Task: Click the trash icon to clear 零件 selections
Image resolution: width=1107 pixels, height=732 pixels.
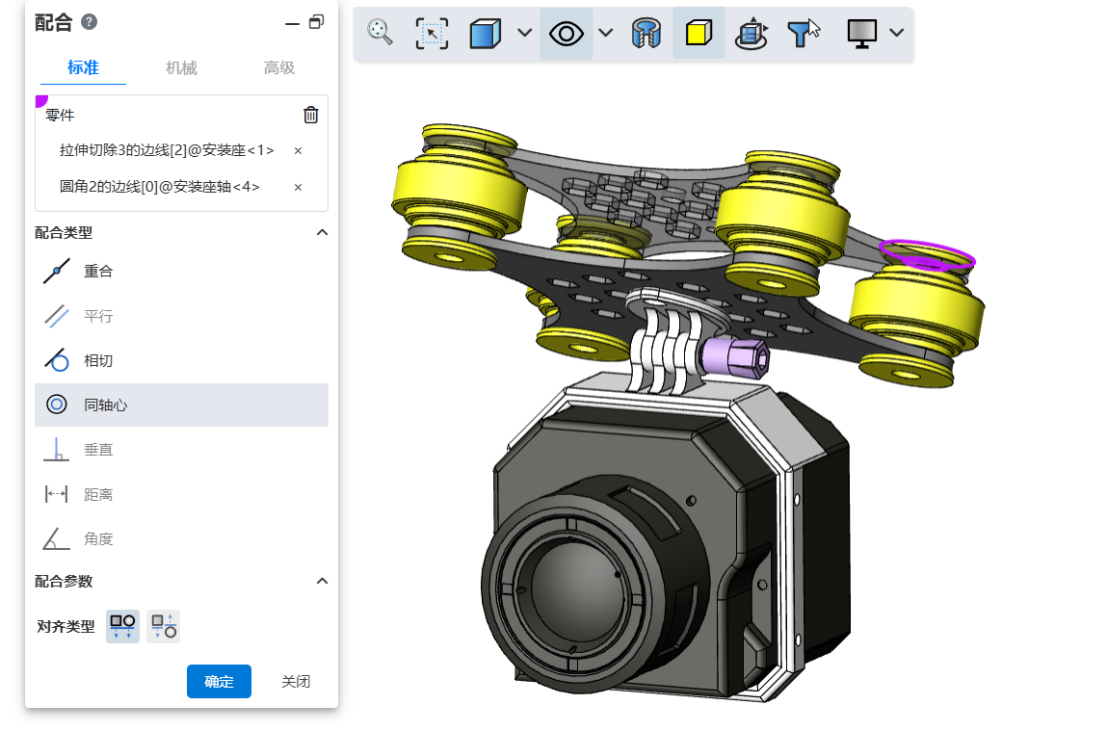Action: (311, 115)
